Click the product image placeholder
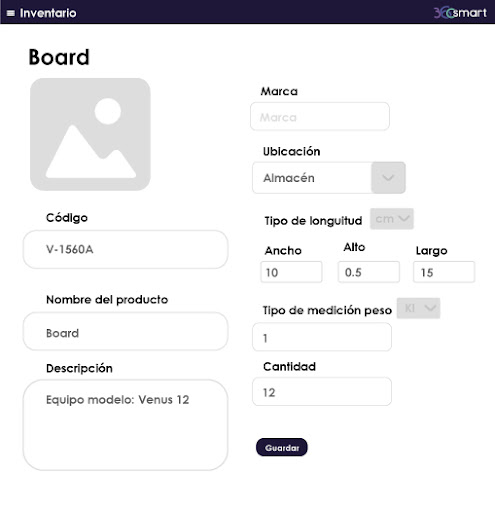The height and width of the screenshot is (512, 495). [x=90, y=134]
